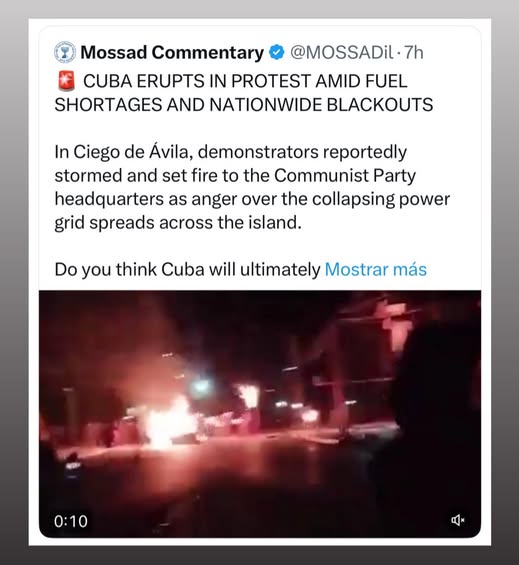Click the Ciego de Ávila paragraph text
Viewport: 519px width, 565px height.
pos(252,187)
